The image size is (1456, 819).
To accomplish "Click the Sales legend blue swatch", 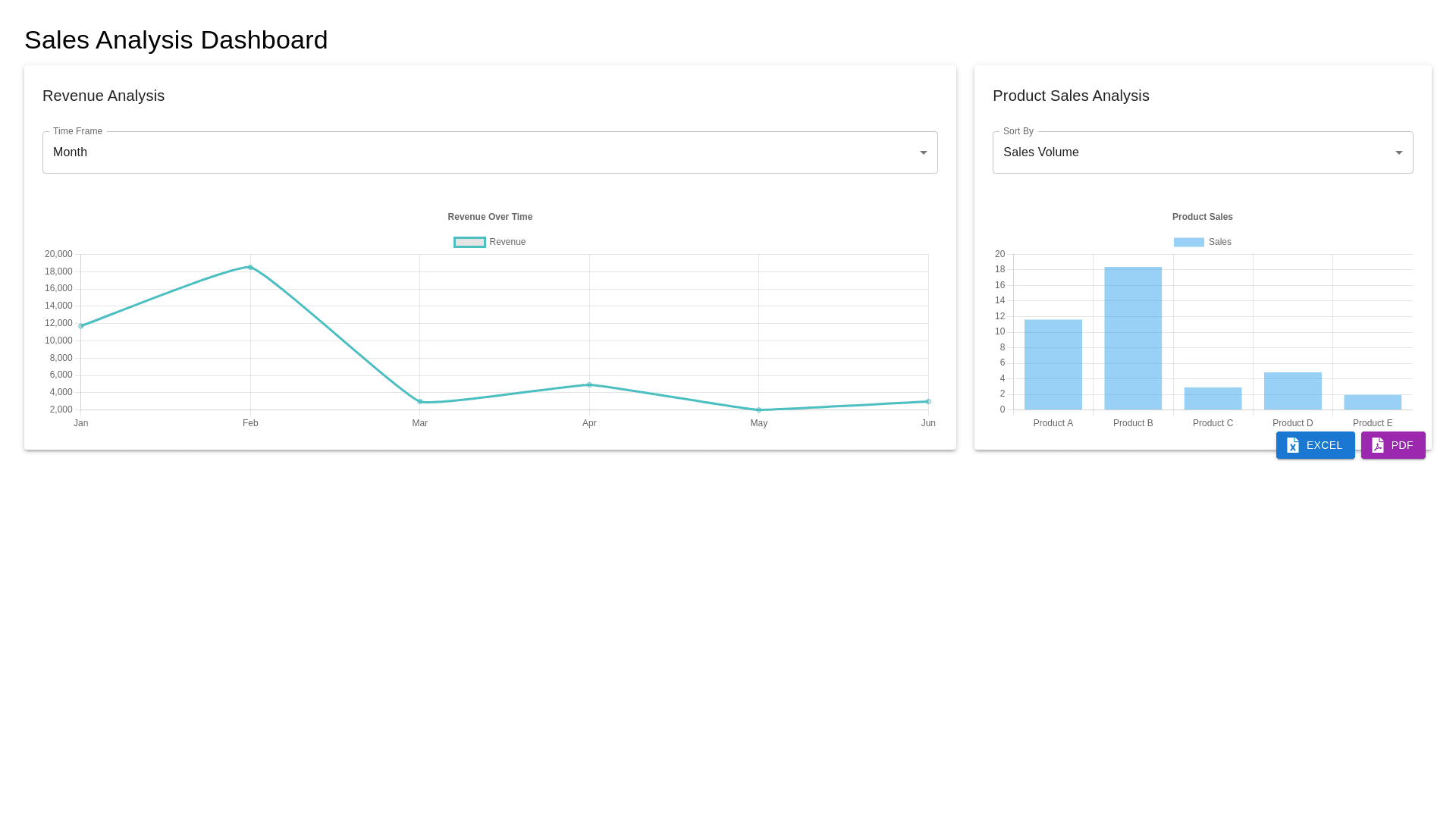I will coord(1188,242).
